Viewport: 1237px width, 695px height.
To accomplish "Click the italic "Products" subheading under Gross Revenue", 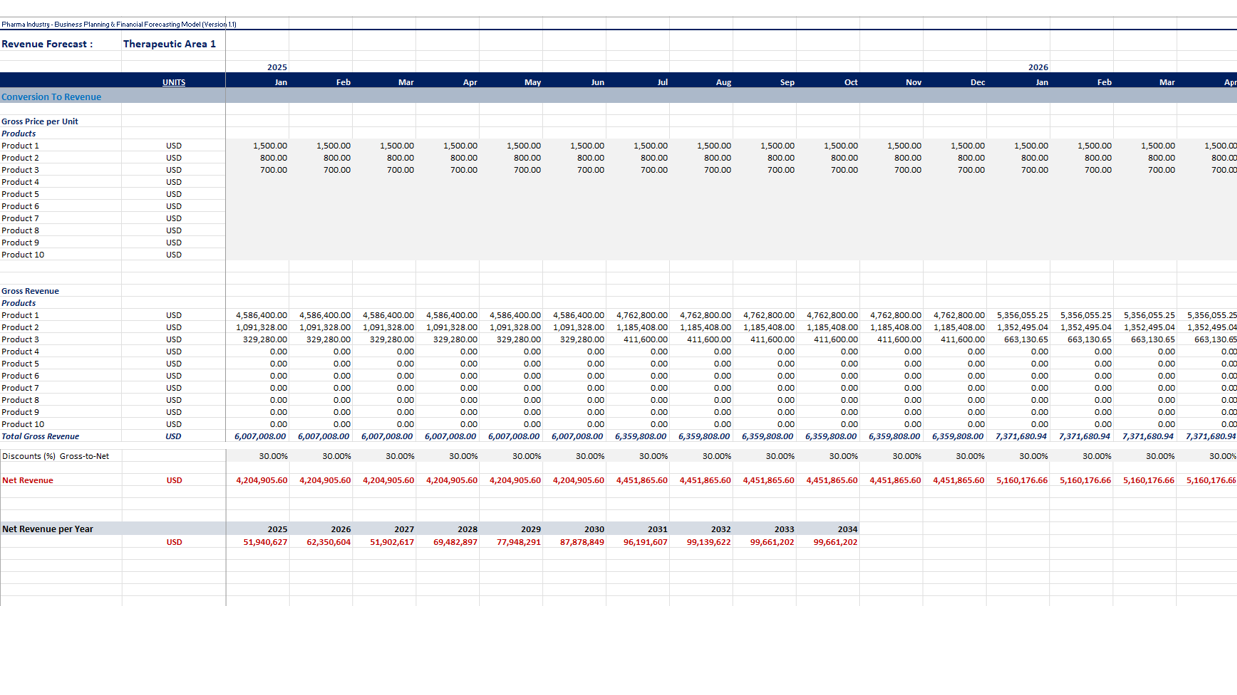I will point(19,303).
